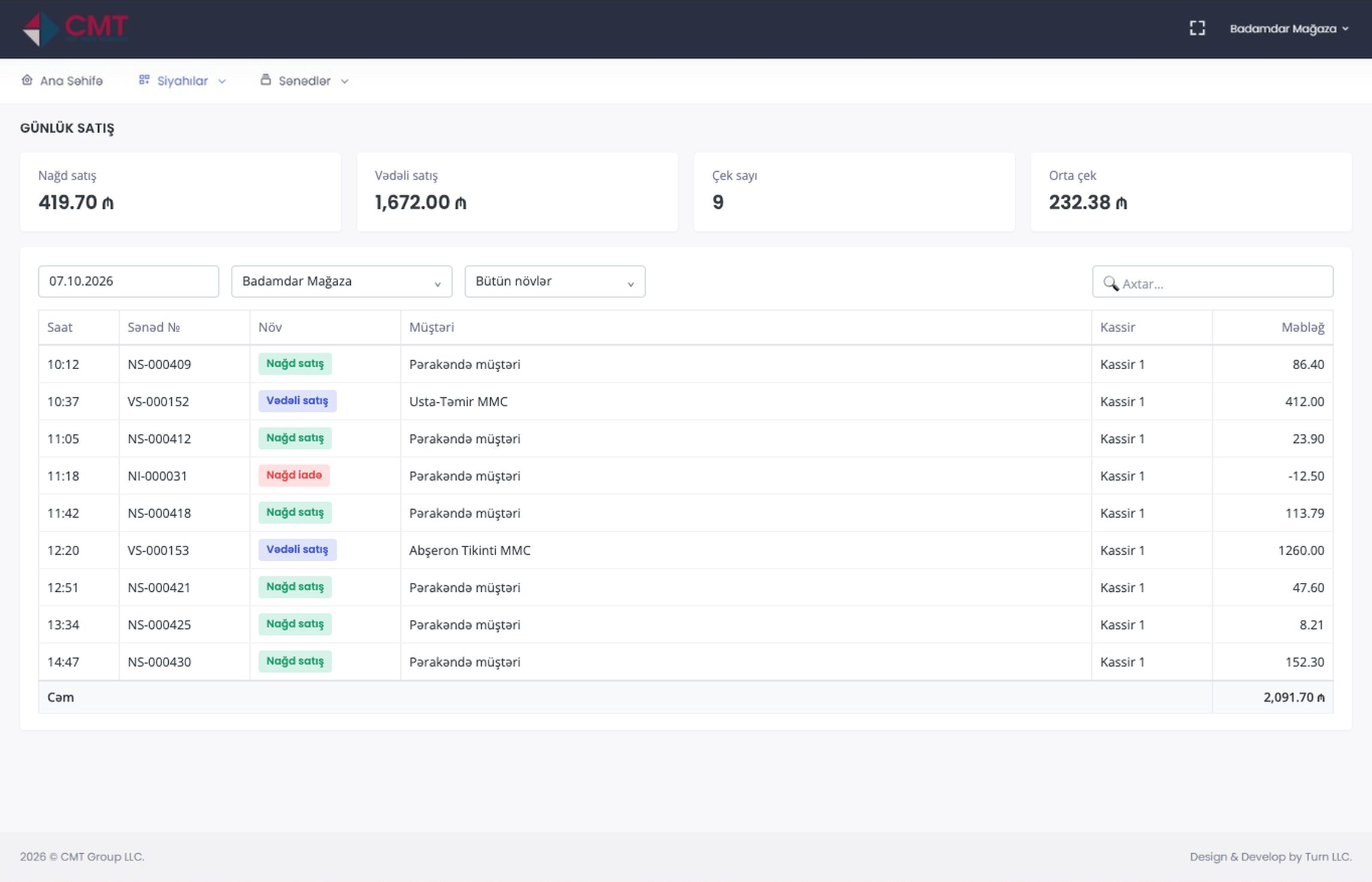Click the Nağd satış summary card

(180, 191)
